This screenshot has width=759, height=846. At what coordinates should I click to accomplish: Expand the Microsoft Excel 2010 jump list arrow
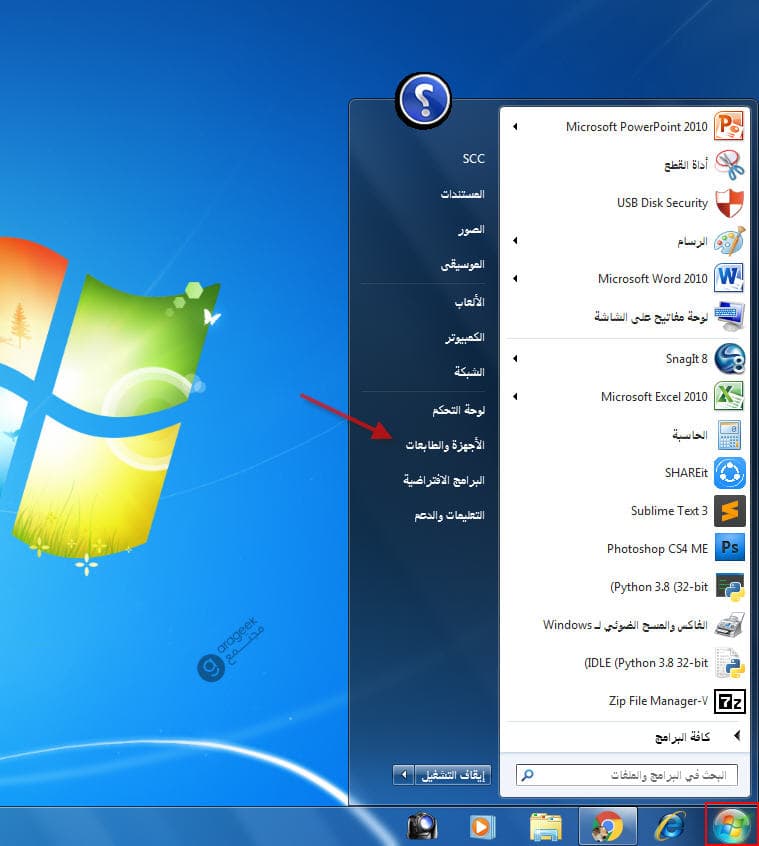click(515, 397)
